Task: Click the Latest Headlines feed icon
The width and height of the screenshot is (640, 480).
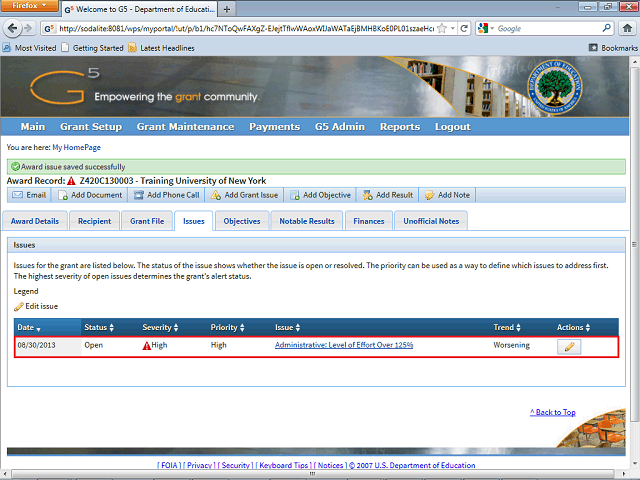Action: (x=132, y=48)
